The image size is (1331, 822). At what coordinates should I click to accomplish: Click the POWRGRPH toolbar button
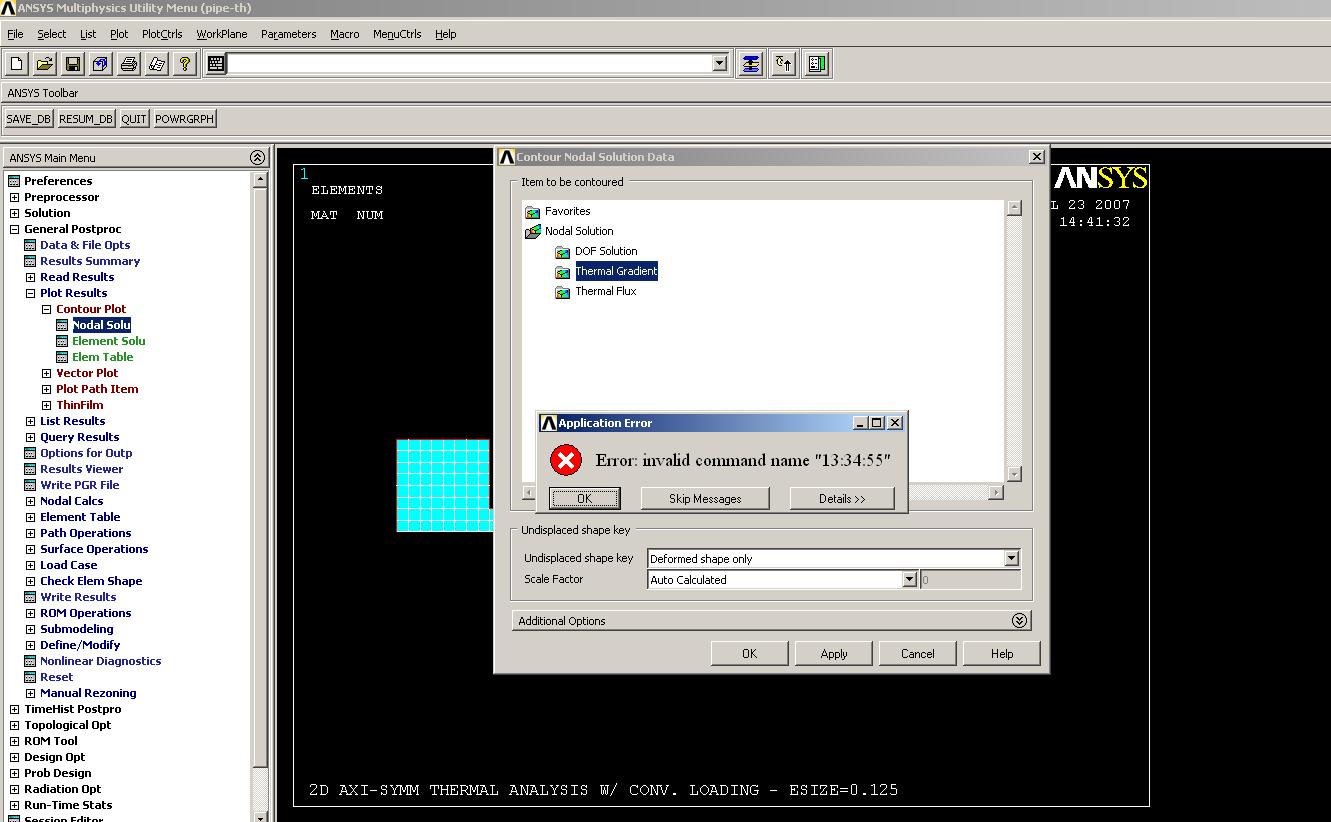(x=185, y=119)
